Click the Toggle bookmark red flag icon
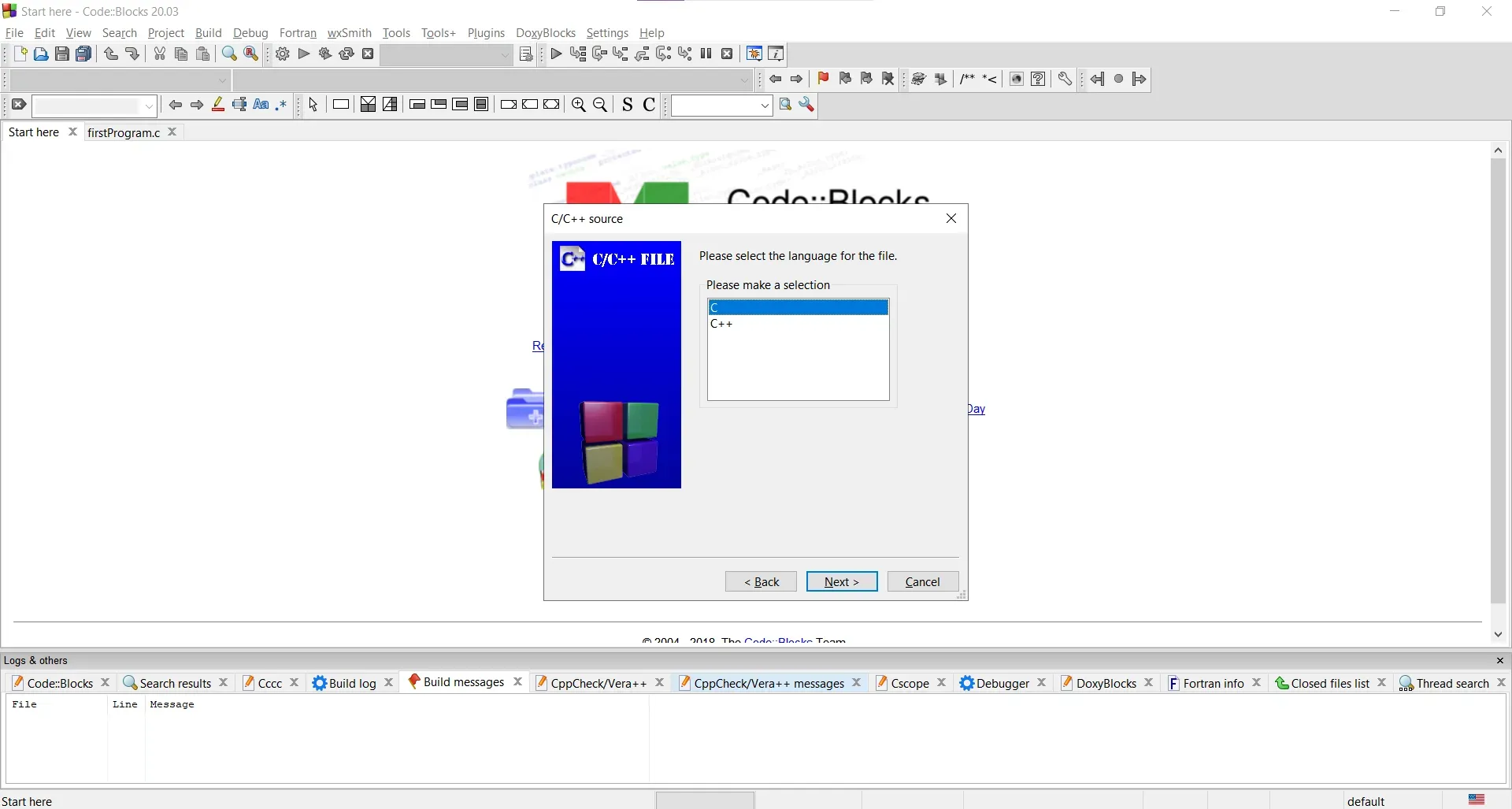 click(824, 79)
